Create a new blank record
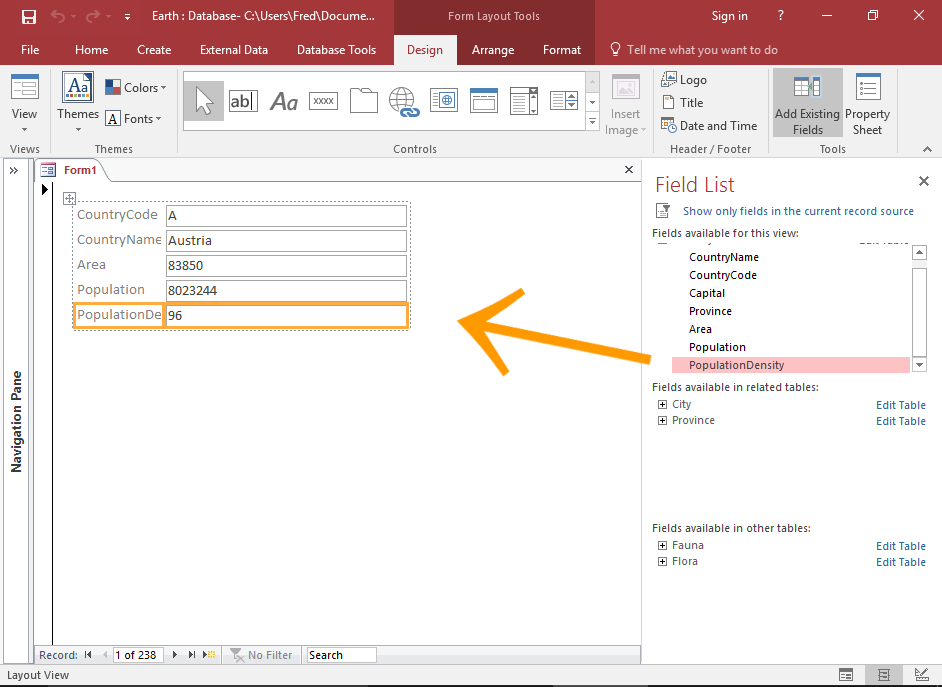The width and height of the screenshot is (942, 687). (x=209, y=655)
